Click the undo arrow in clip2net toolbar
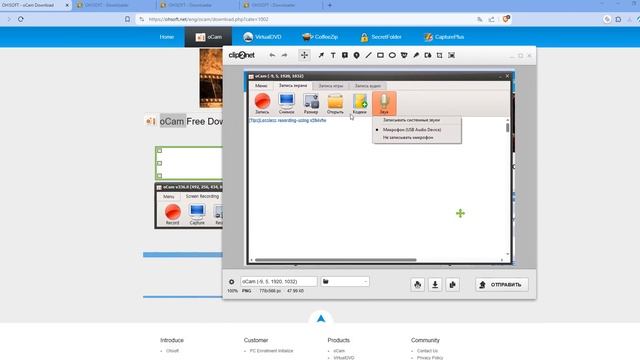640x360 pixels. [272, 55]
